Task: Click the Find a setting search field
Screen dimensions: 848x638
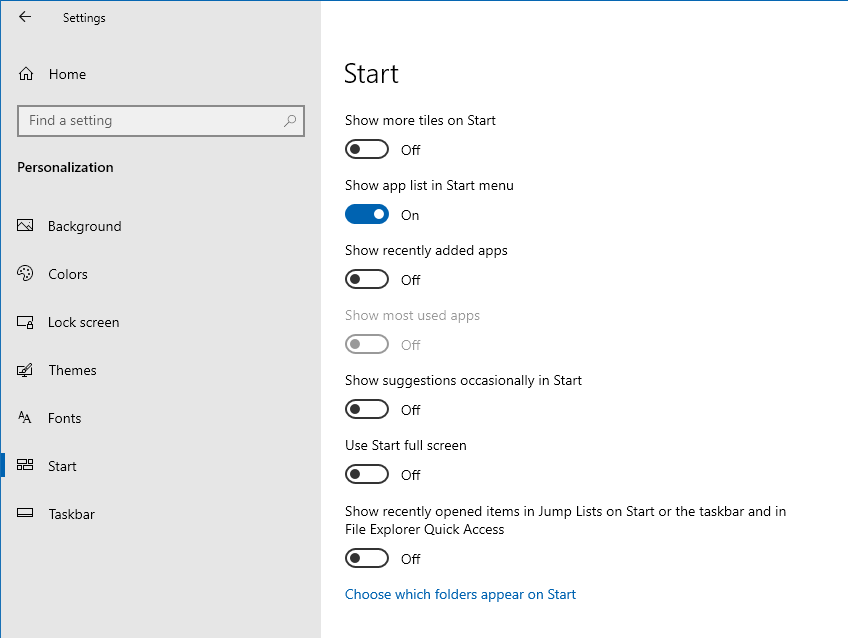Action: (x=150, y=120)
